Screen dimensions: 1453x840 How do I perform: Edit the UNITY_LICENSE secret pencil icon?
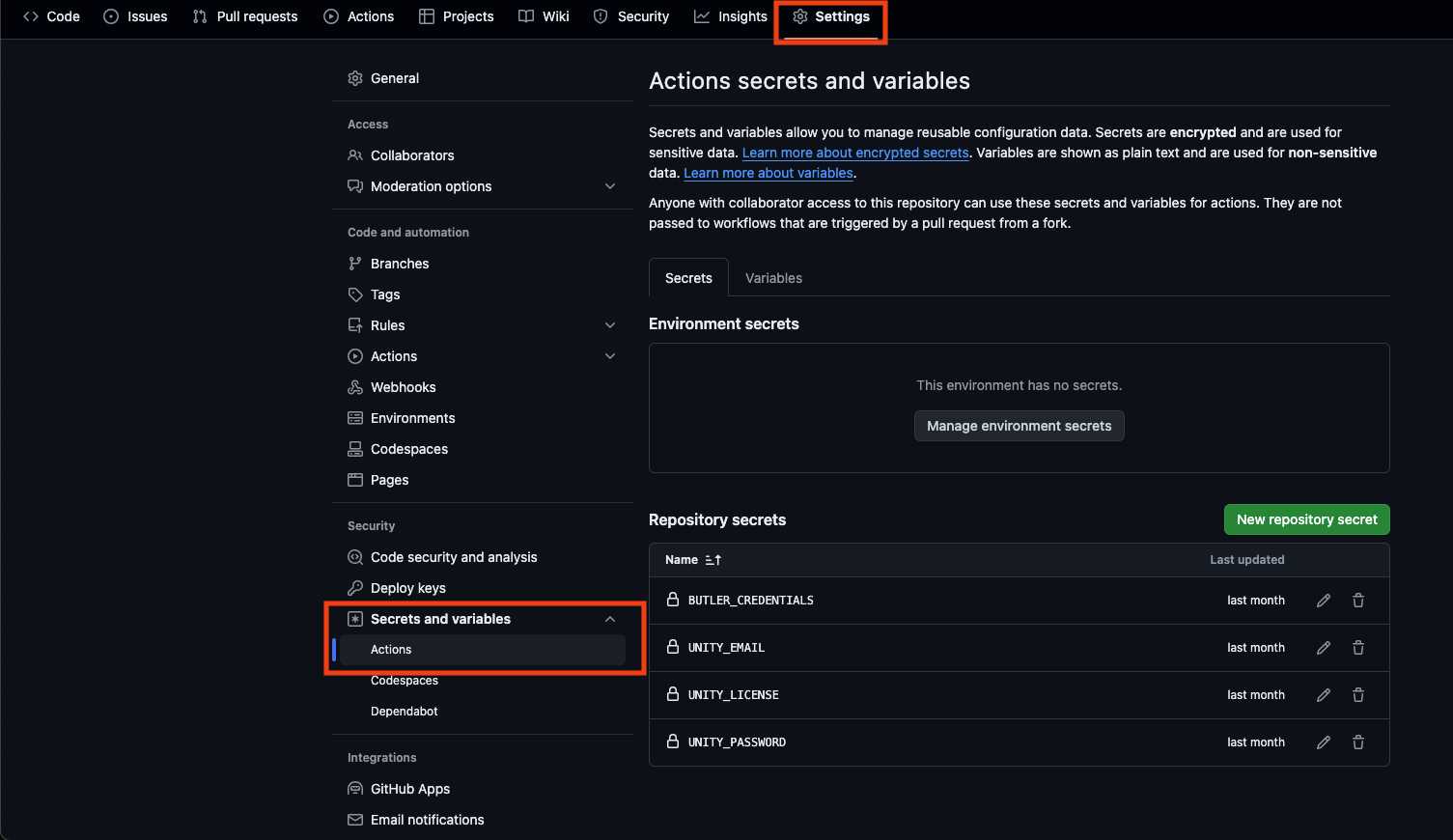1324,695
